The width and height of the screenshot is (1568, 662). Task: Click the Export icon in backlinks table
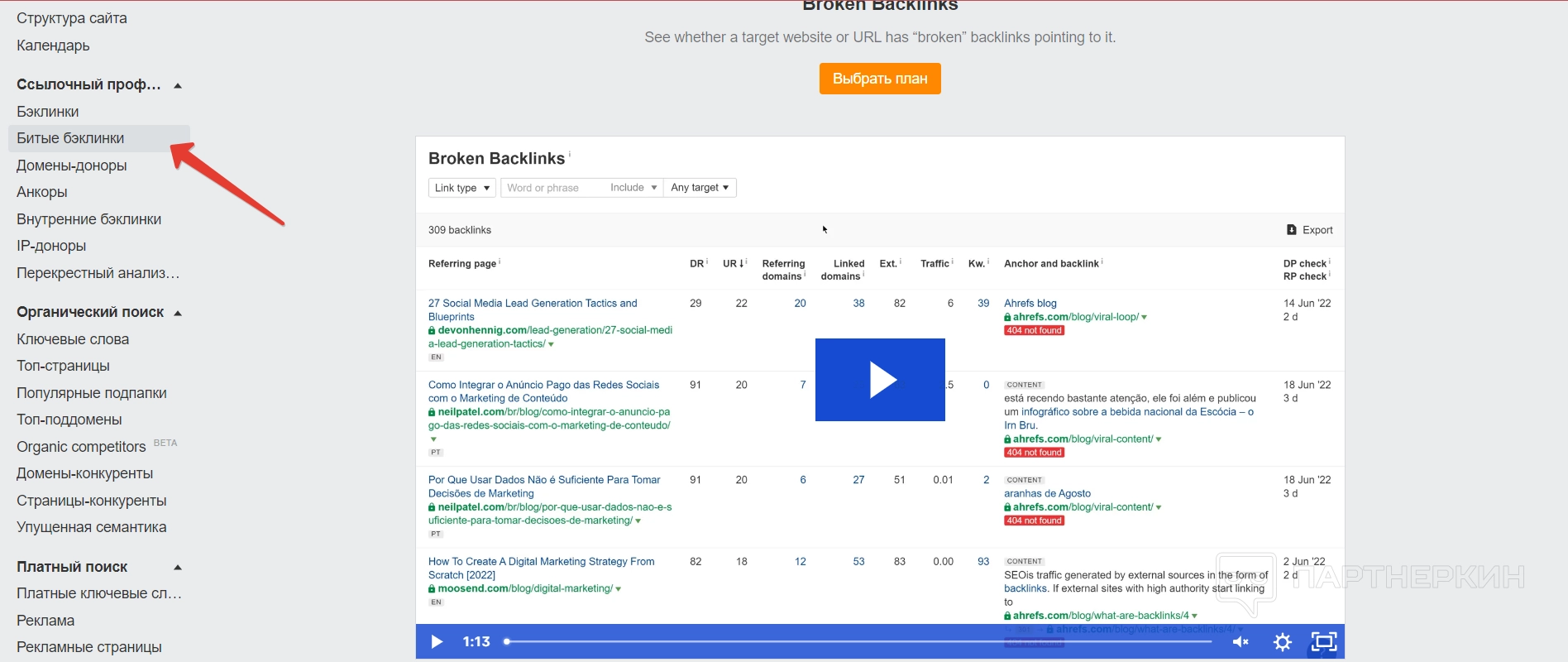coord(1292,230)
